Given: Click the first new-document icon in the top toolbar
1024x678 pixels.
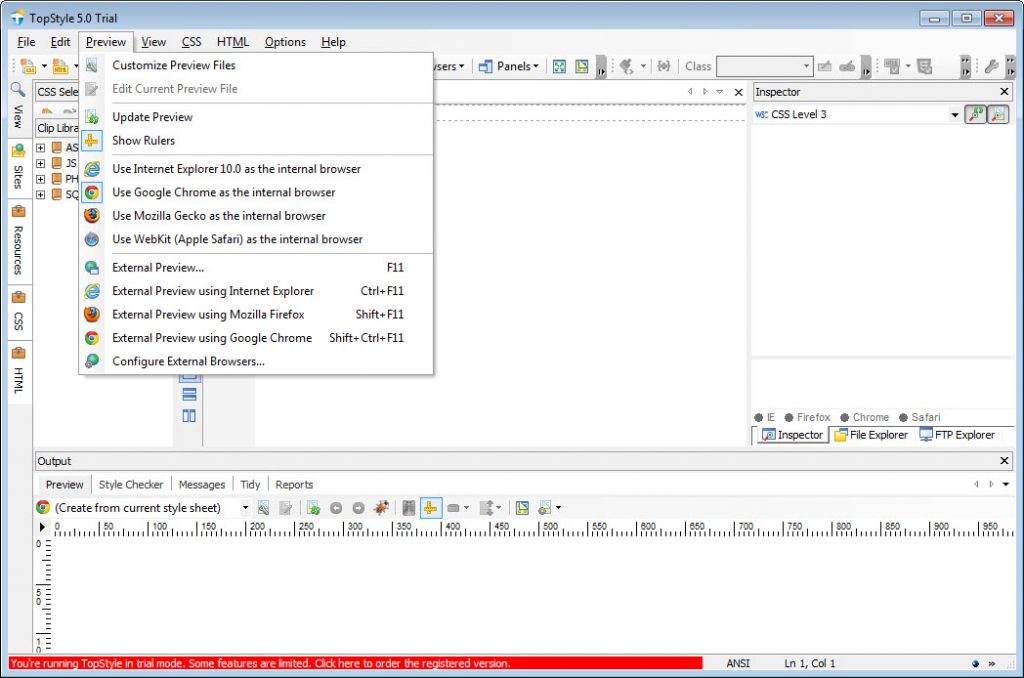Looking at the screenshot, I should (28, 66).
